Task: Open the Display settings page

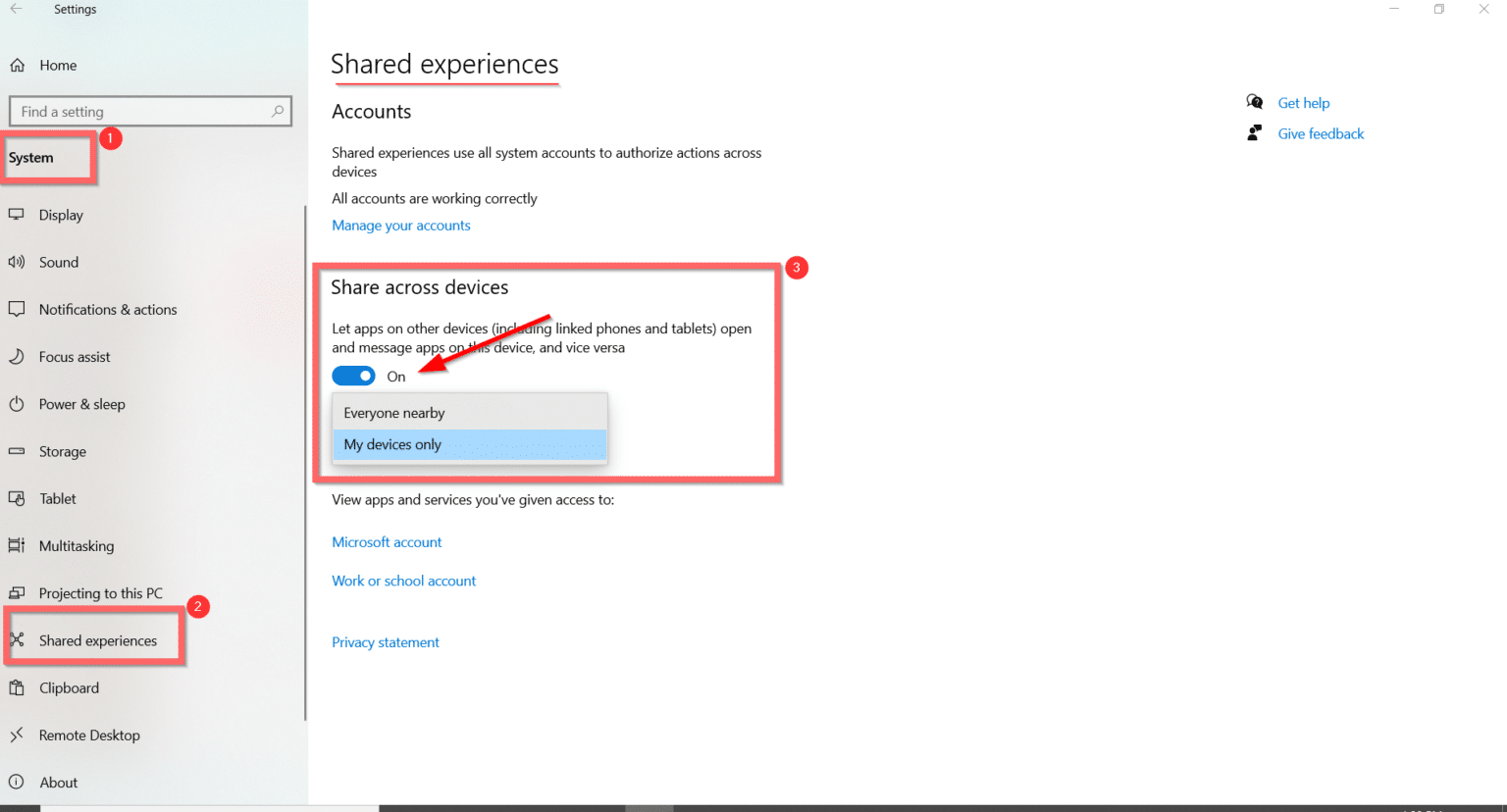Action: point(61,215)
